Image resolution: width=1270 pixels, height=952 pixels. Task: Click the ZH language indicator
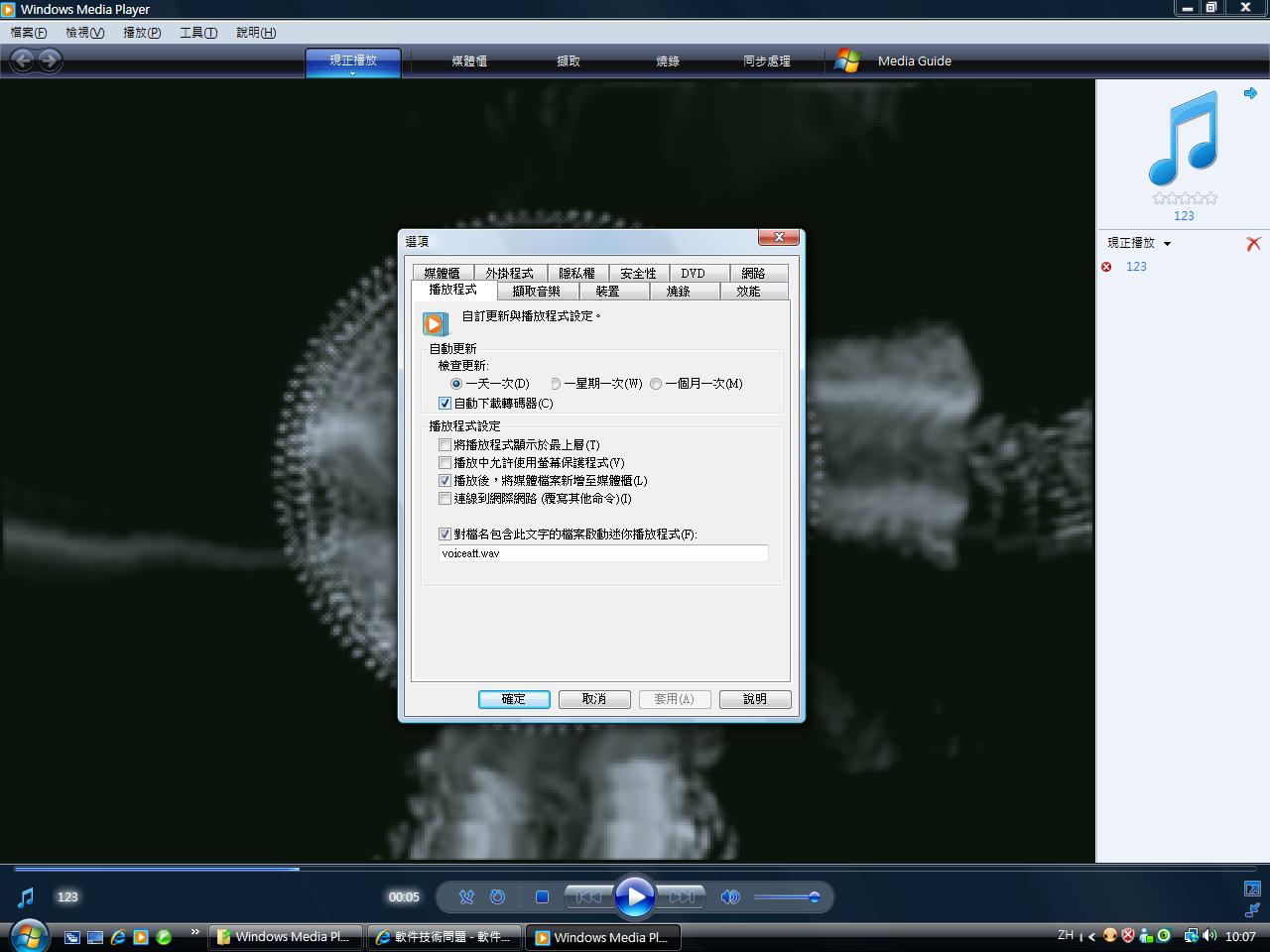[1066, 935]
